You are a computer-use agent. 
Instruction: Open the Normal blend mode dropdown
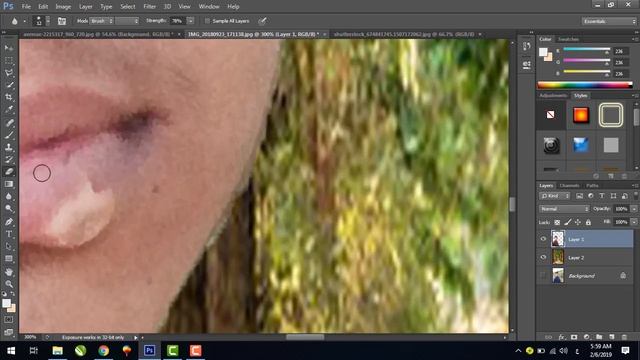pyautogui.click(x=564, y=209)
